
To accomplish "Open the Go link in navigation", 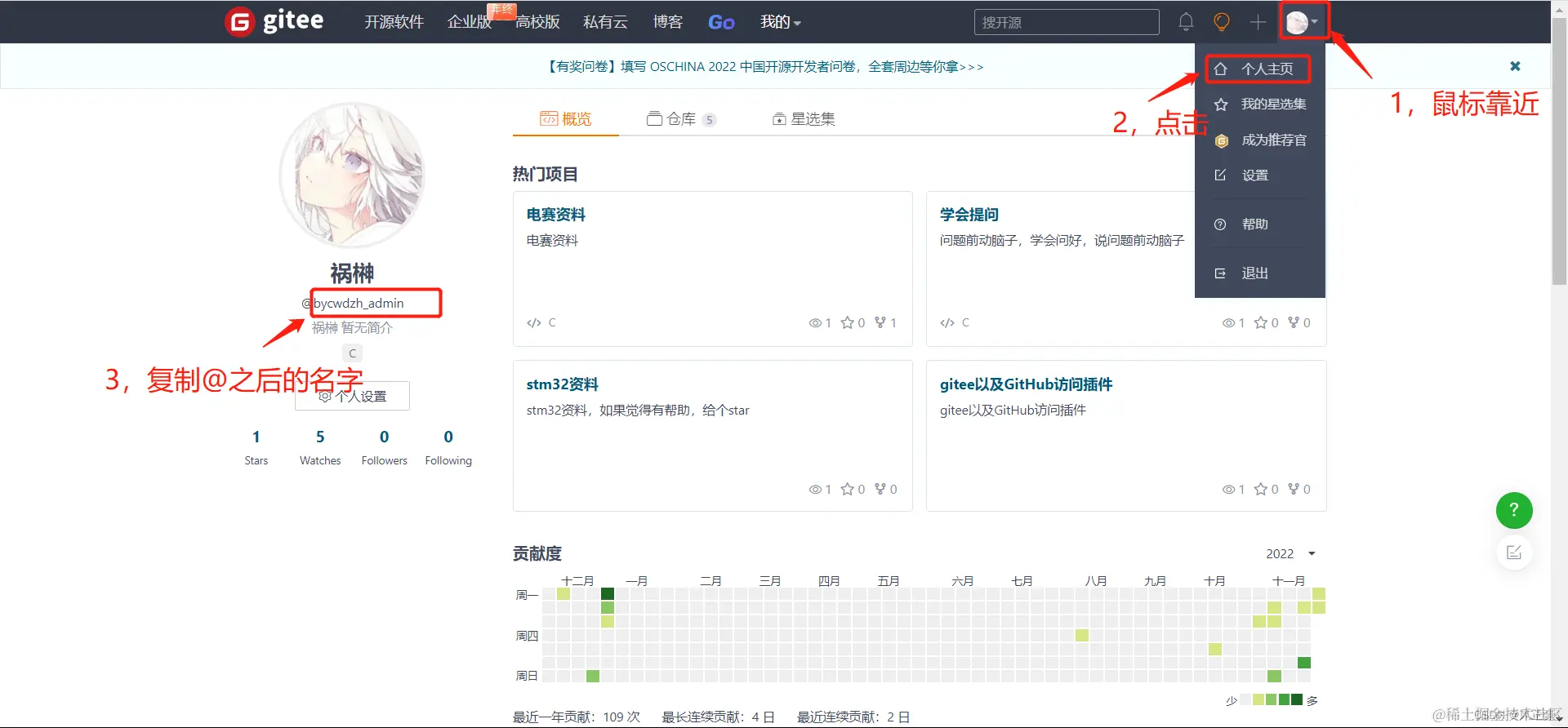I will (x=721, y=22).
